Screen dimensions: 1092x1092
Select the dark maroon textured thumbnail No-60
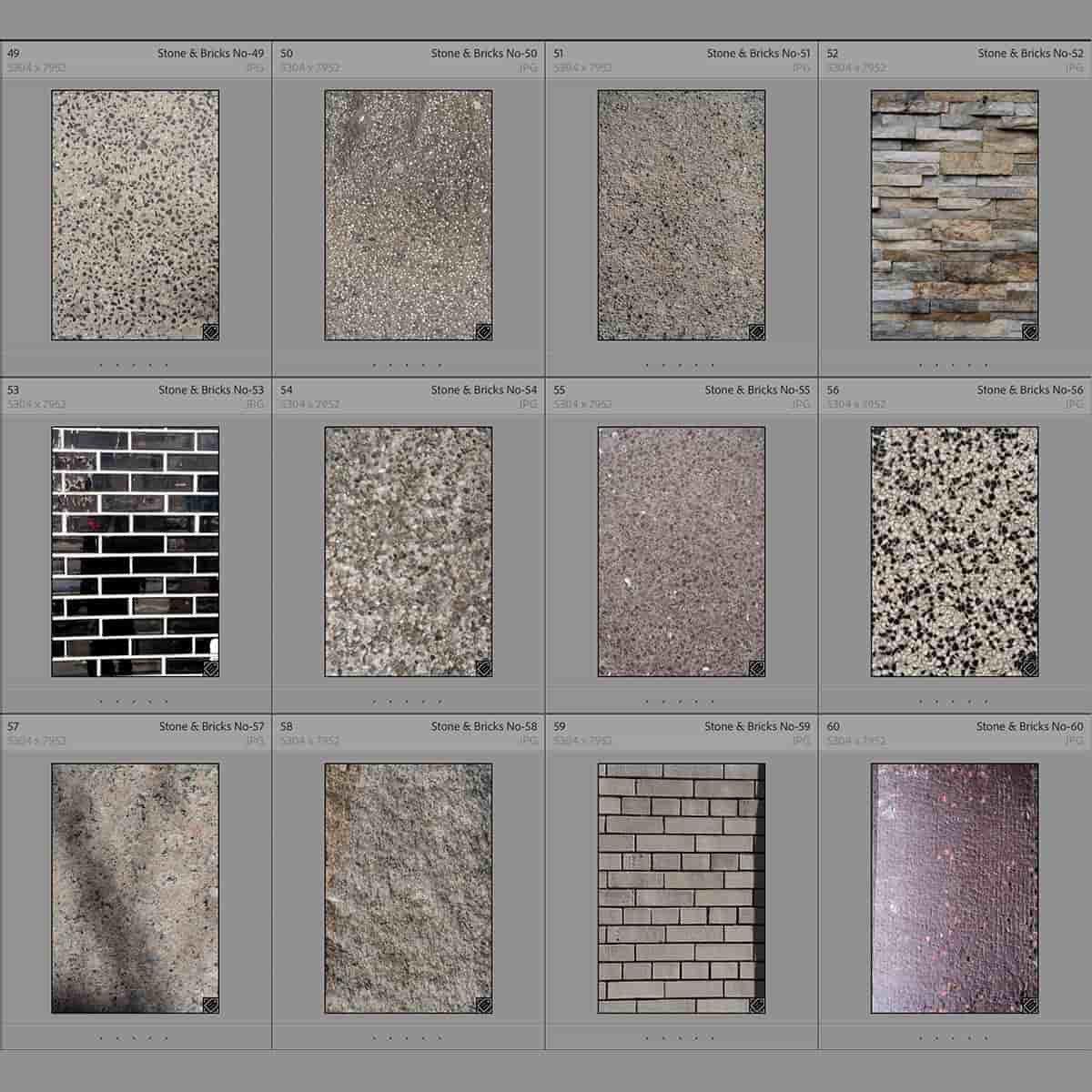pos(955,888)
